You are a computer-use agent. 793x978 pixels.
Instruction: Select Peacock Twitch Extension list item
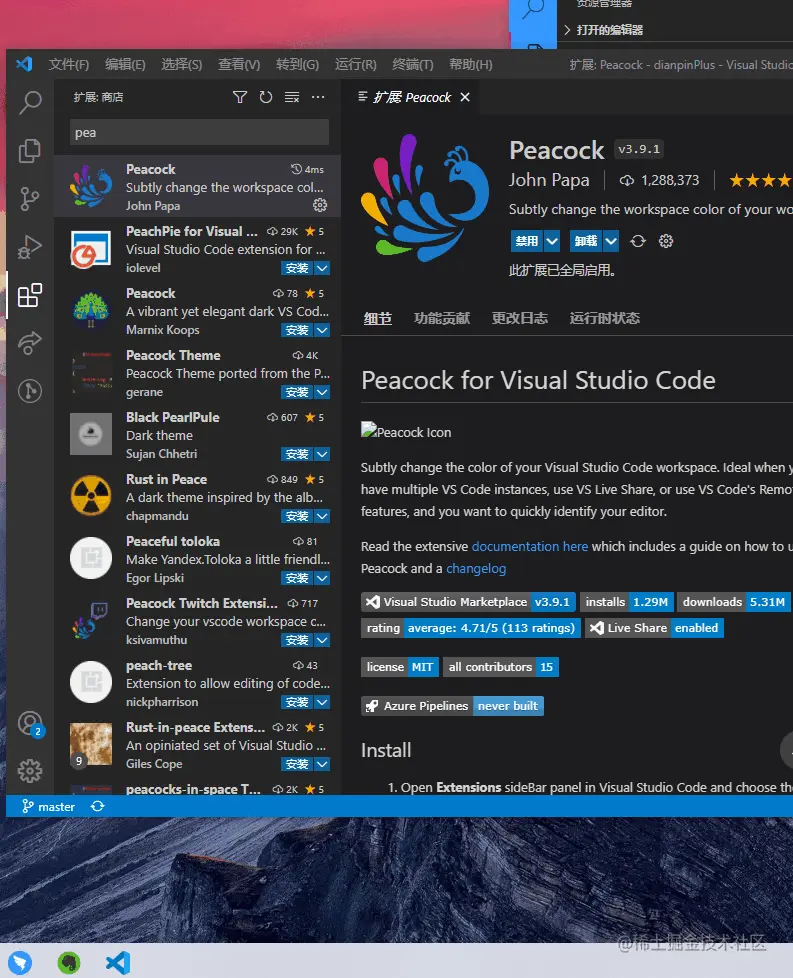coord(197,621)
